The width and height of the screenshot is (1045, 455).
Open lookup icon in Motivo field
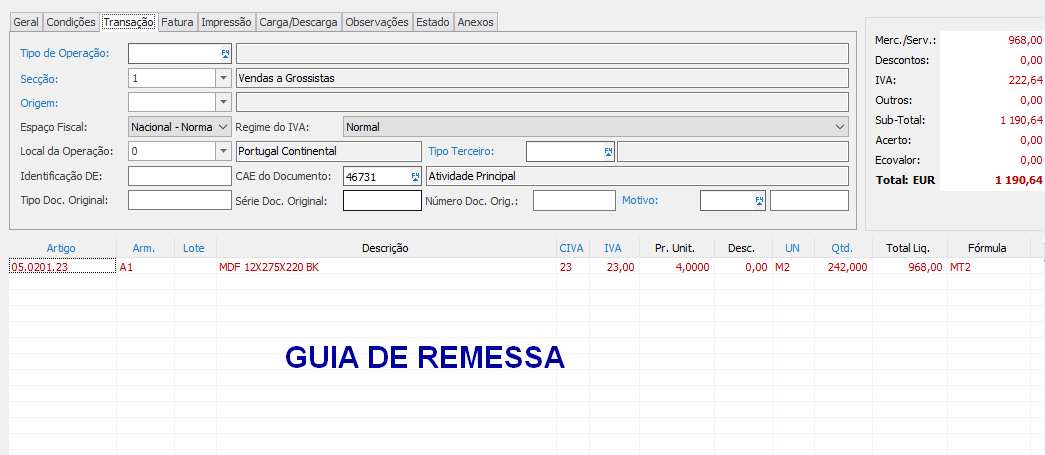pyautogui.click(x=759, y=201)
